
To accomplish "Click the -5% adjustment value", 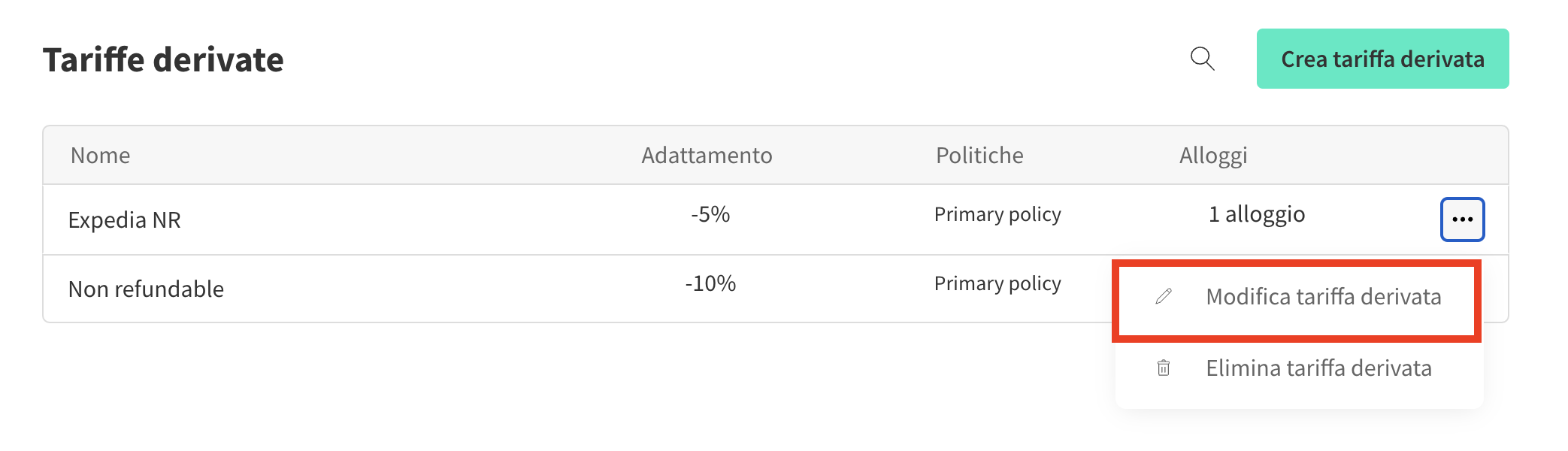I will pos(710,214).
